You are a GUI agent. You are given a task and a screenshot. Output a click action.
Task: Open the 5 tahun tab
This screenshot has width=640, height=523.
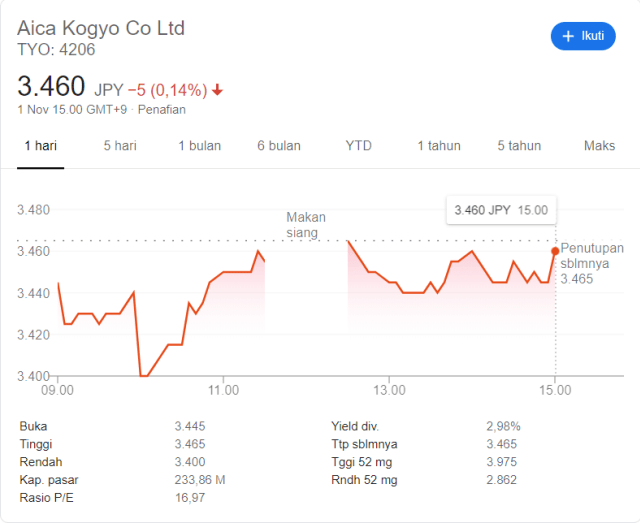tap(519, 146)
